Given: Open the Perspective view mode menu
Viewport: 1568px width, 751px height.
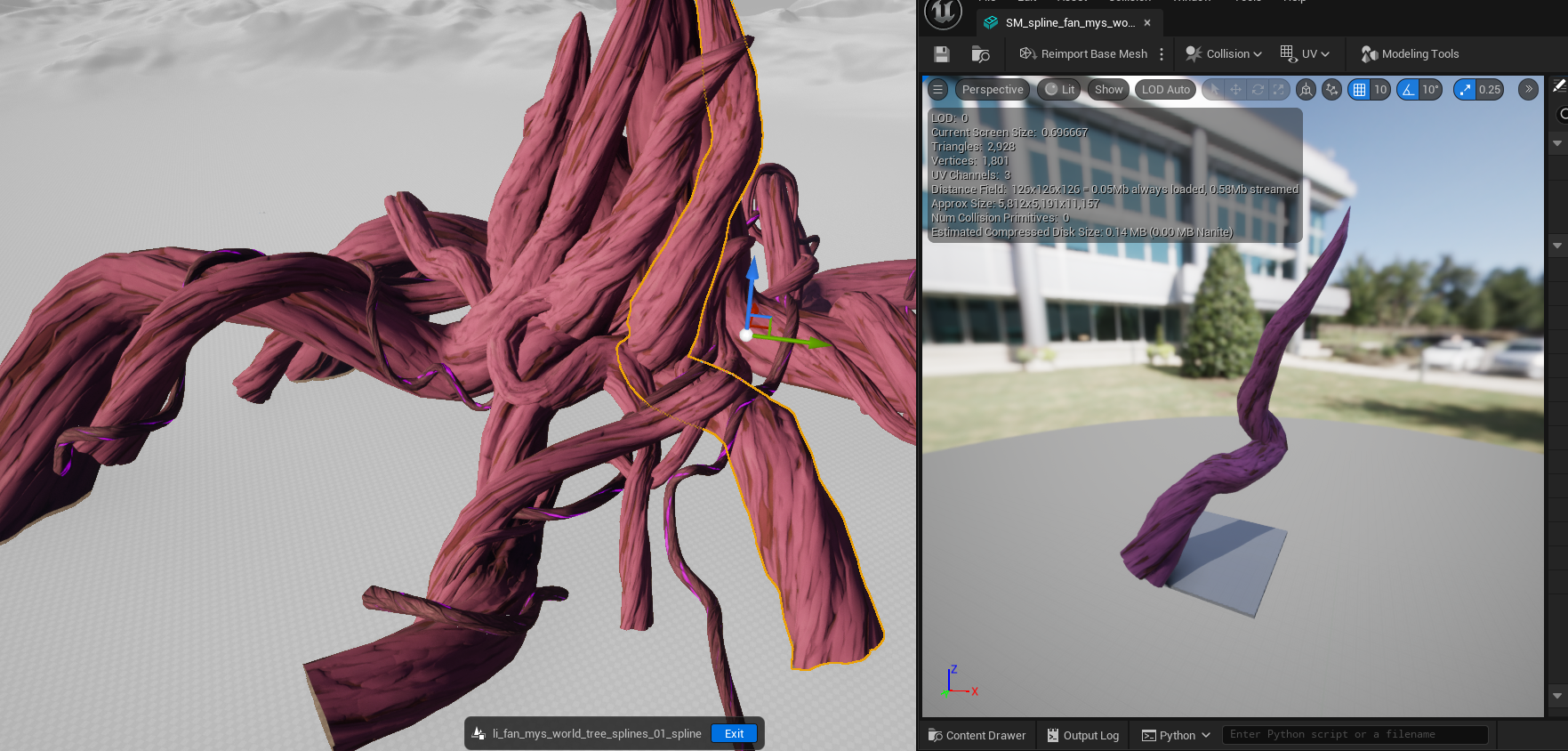Looking at the screenshot, I should pyautogui.click(x=993, y=89).
